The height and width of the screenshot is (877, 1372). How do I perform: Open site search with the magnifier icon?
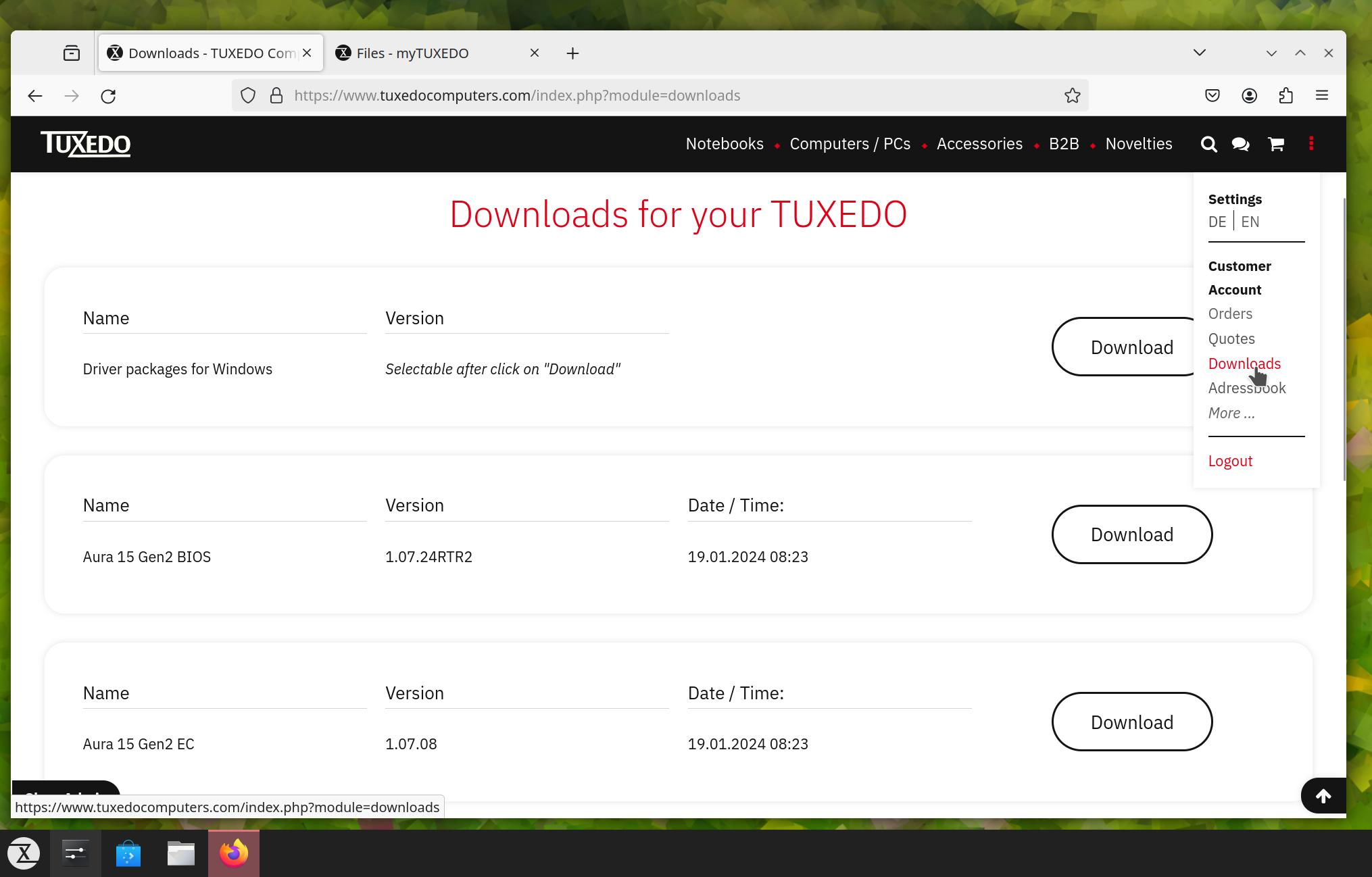(x=1209, y=144)
